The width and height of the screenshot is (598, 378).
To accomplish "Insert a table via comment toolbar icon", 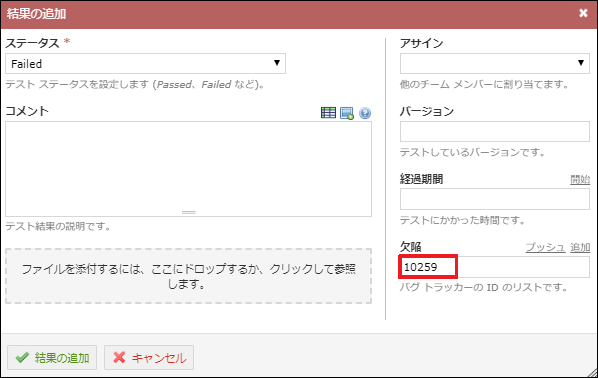I will 328,113.
